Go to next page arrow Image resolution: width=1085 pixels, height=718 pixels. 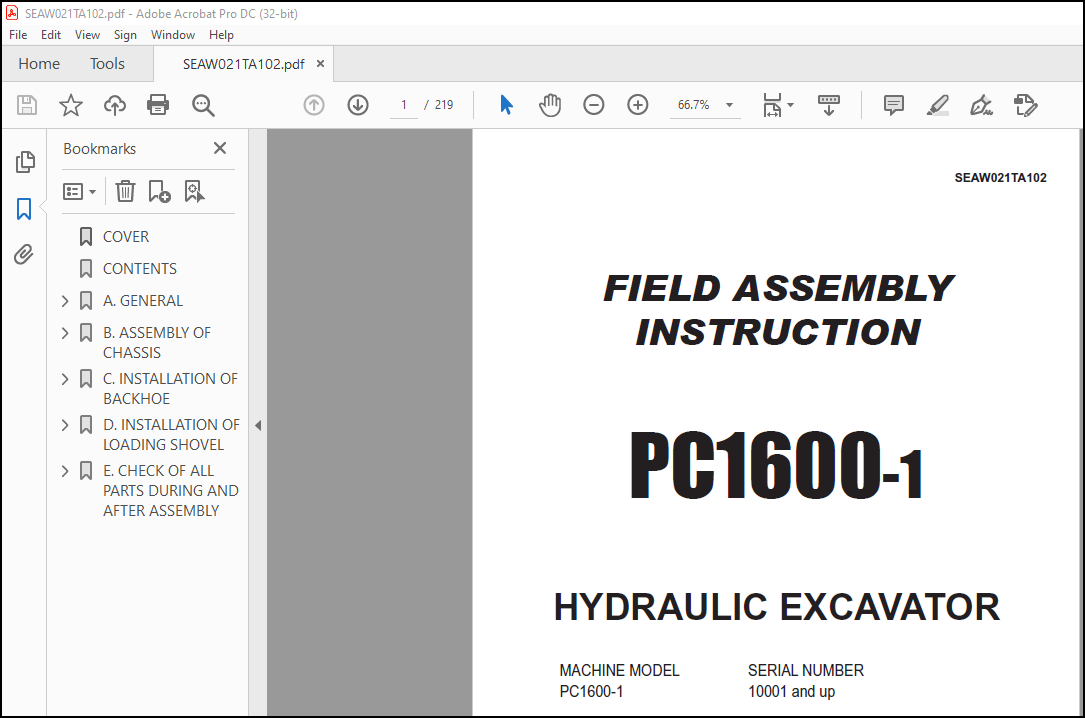pos(358,105)
